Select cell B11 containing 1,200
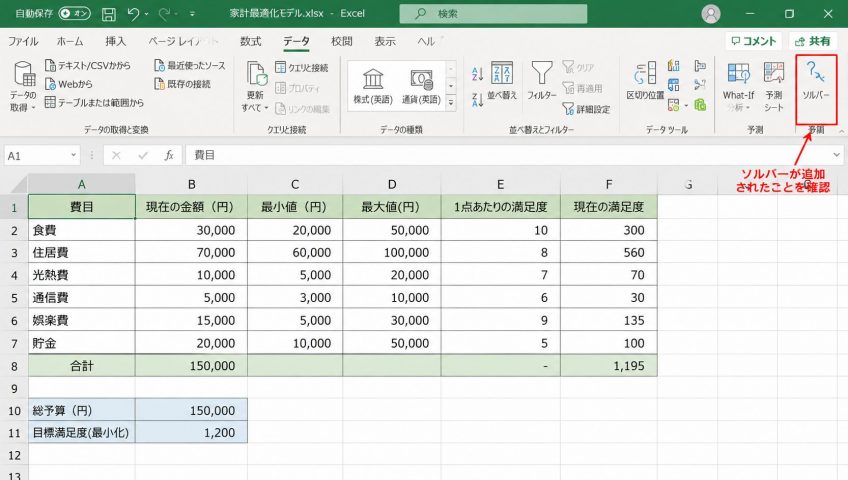848x480 pixels. click(191, 432)
